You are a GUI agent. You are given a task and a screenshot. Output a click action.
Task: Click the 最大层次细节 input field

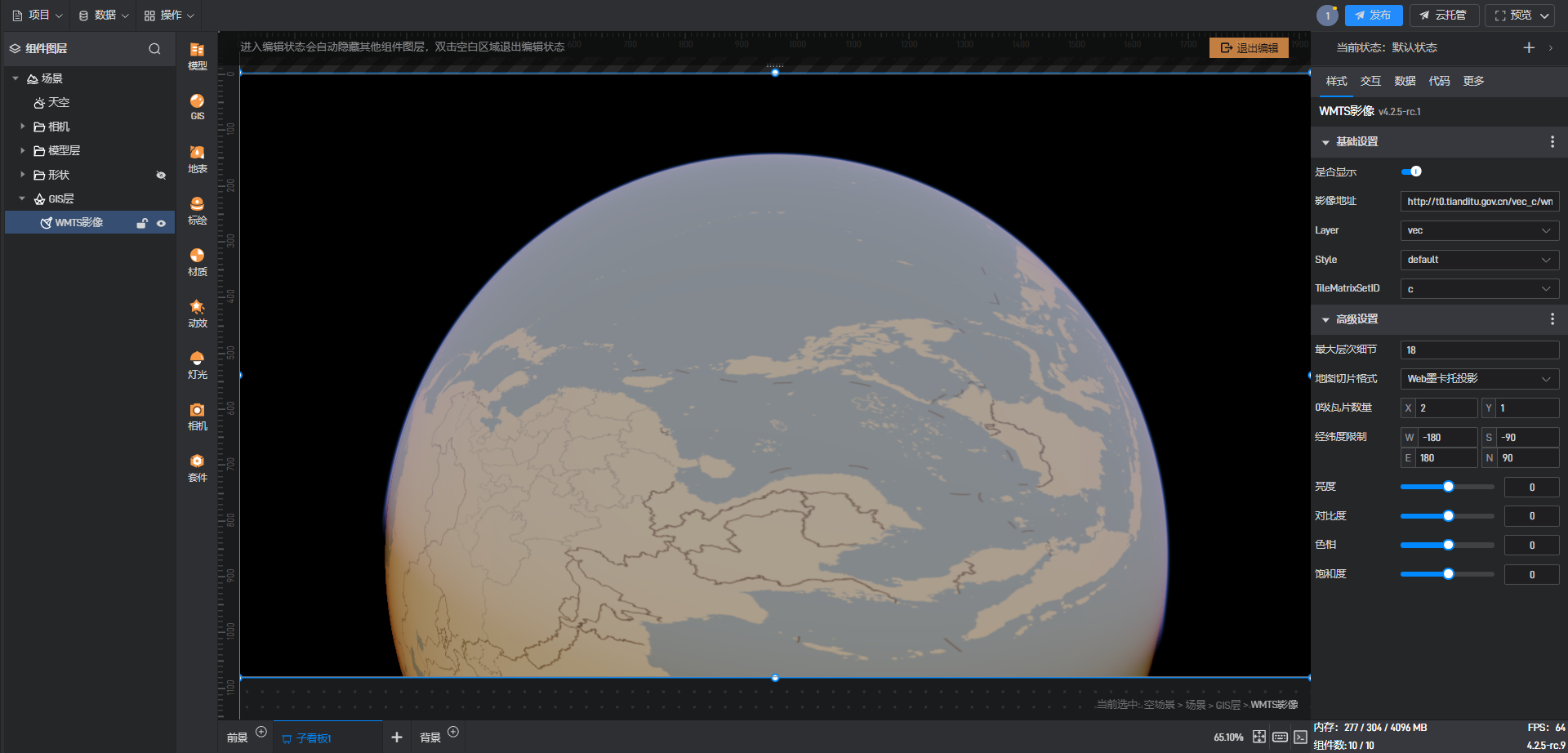tap(1479, 350)
